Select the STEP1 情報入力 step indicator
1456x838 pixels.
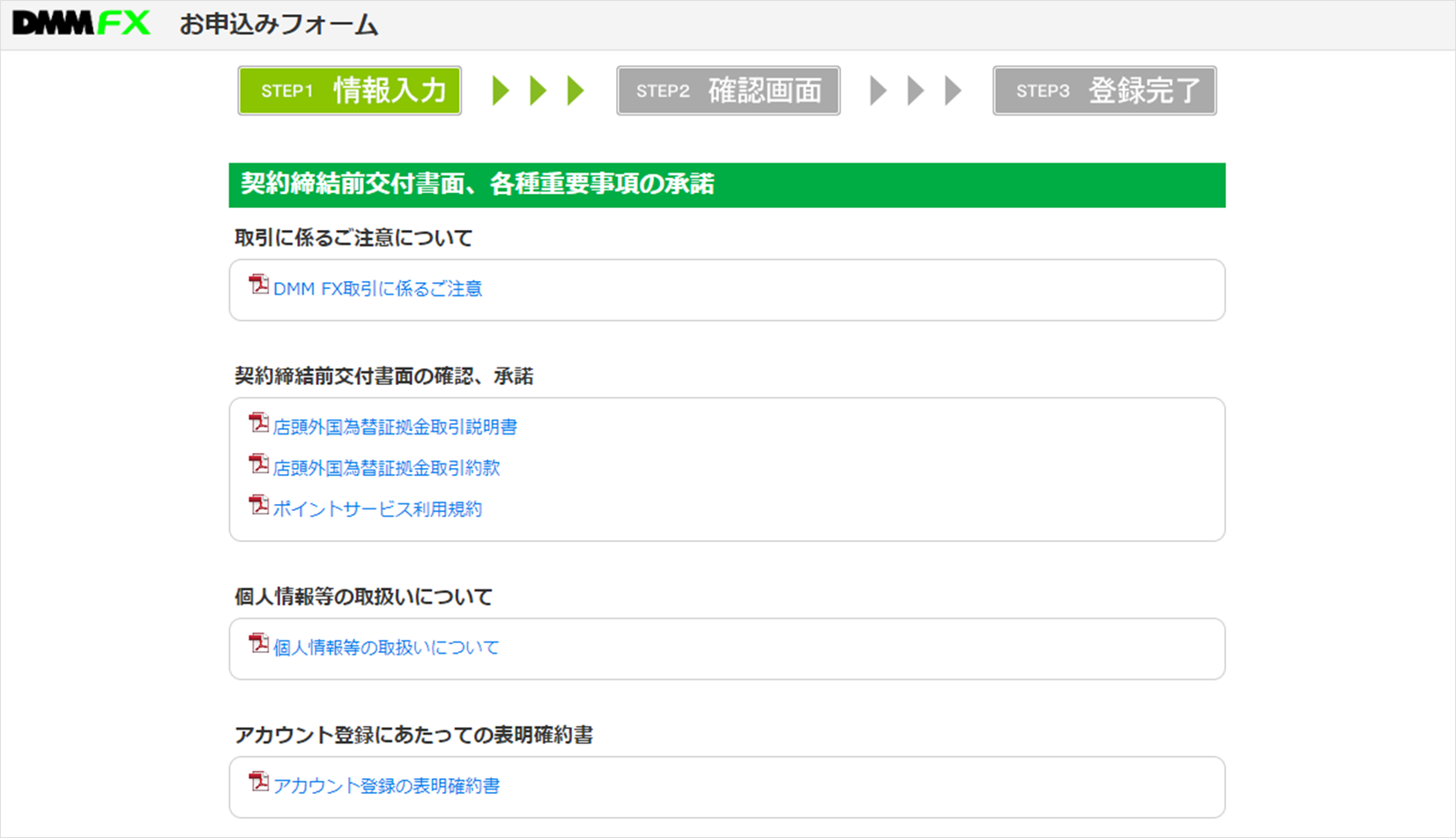(349, 90)
